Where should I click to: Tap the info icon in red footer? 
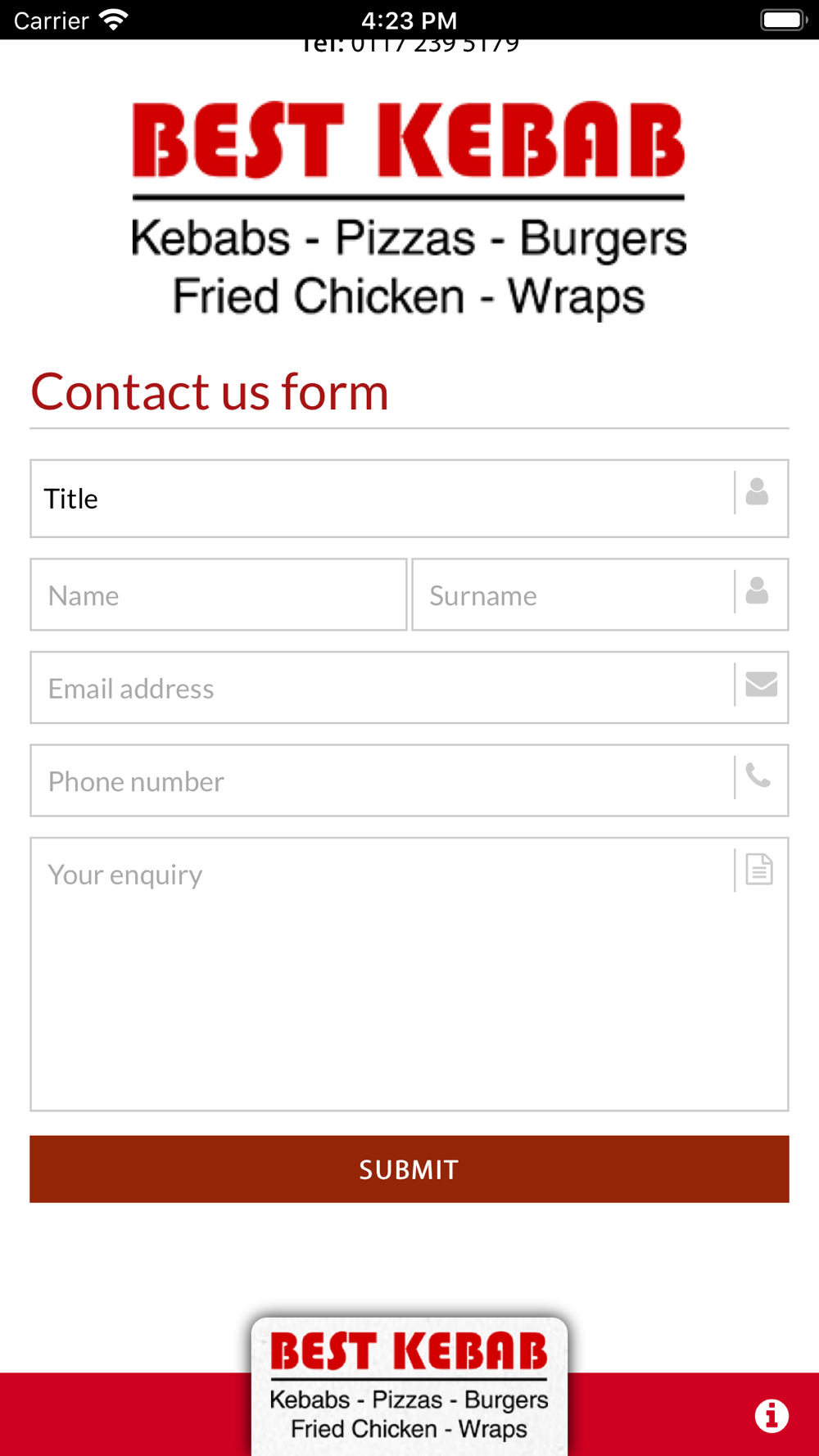771,1415
